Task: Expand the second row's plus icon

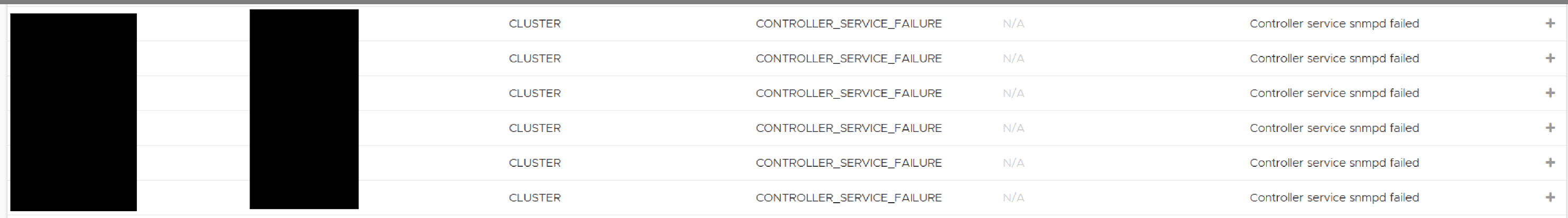Action: (1549, 58)
